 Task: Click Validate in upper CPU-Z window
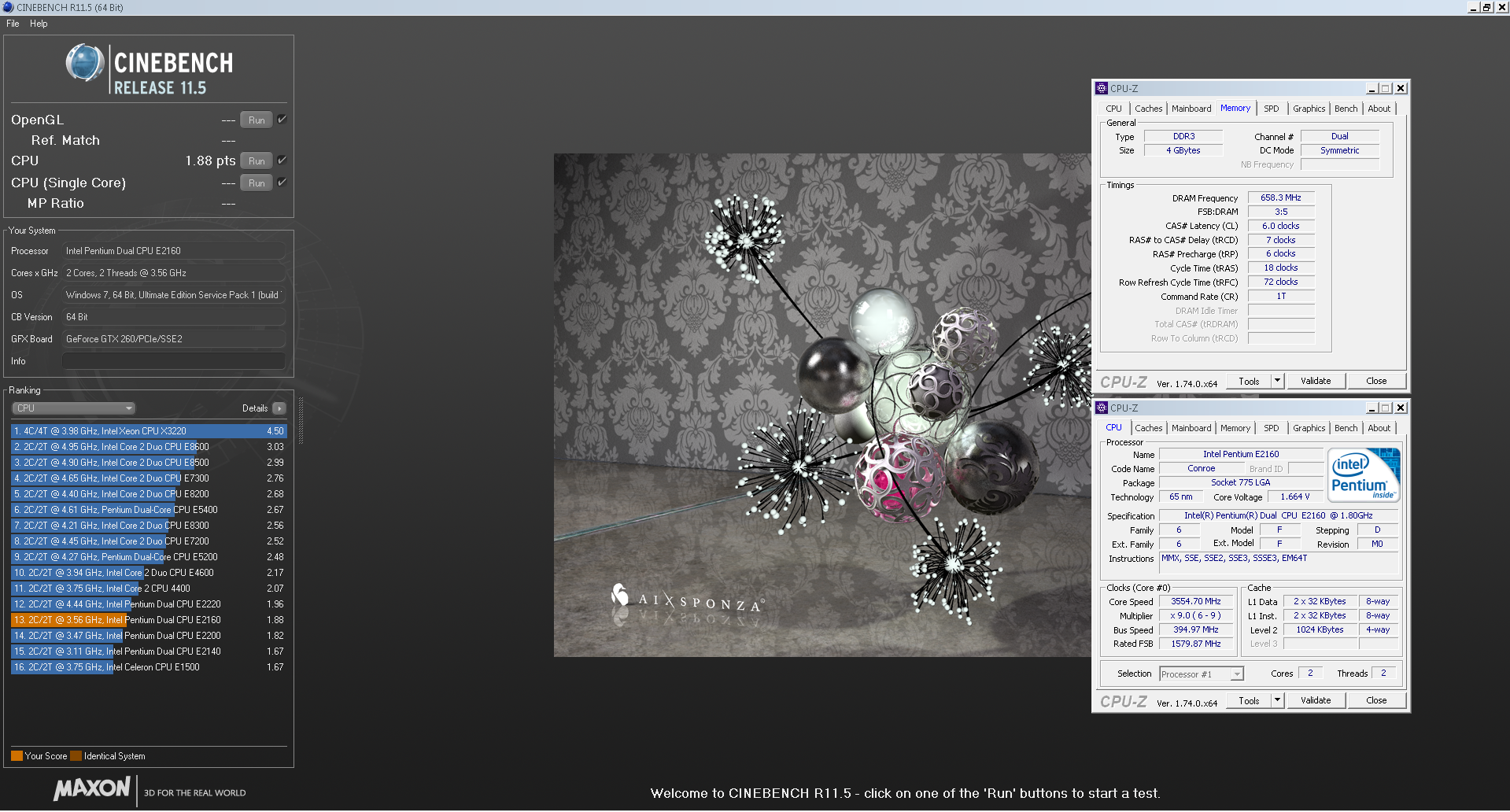(x=1316, y=381)
